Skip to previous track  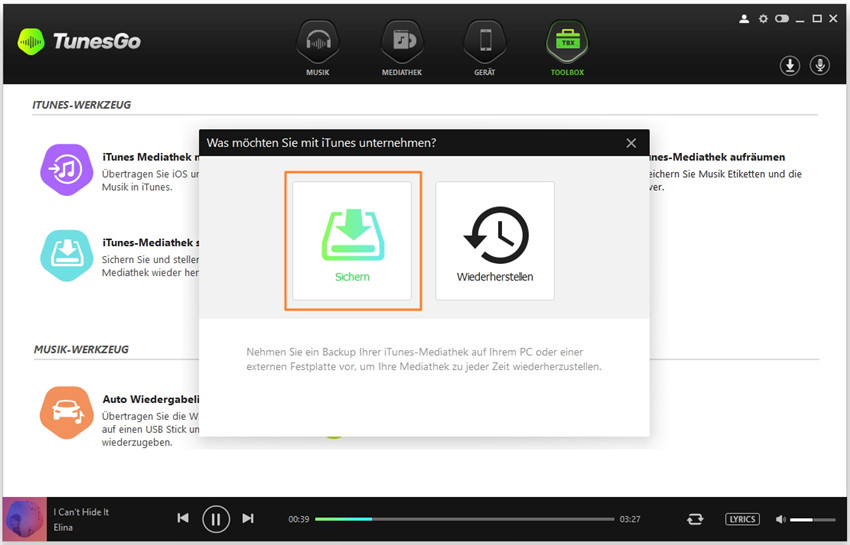(x=183, y=518)
